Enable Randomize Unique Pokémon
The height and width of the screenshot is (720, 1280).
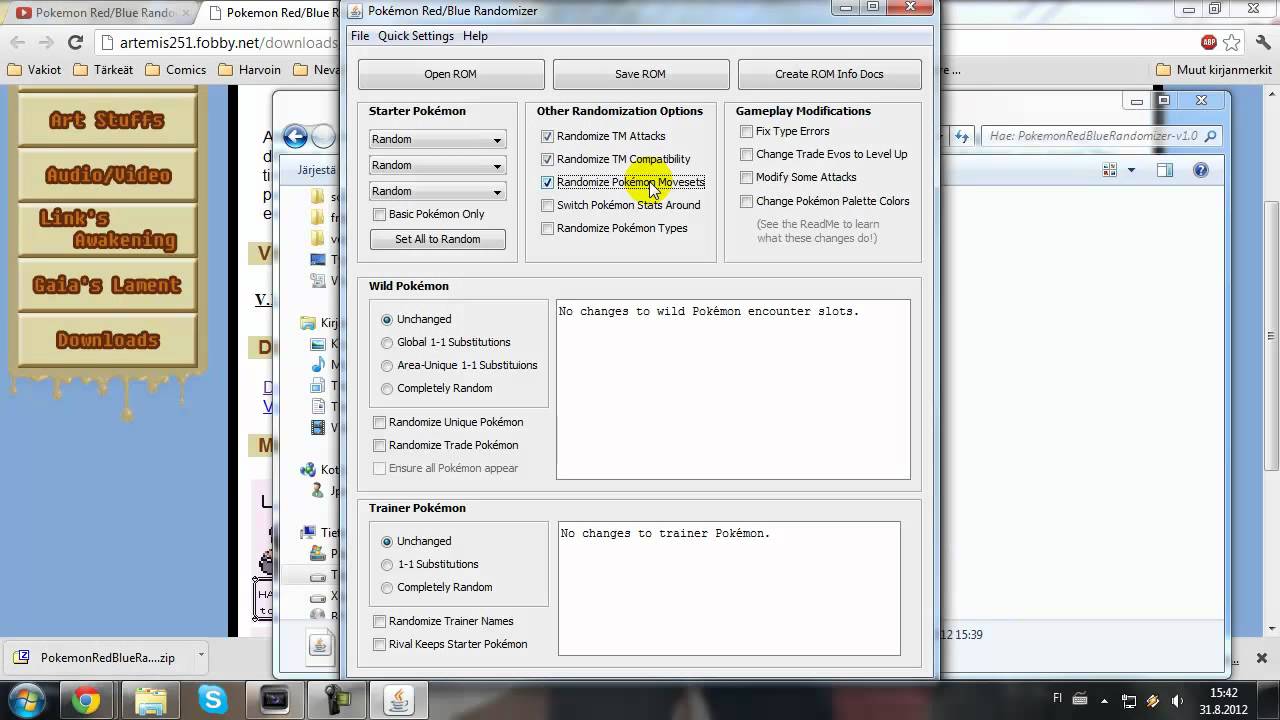379,422
